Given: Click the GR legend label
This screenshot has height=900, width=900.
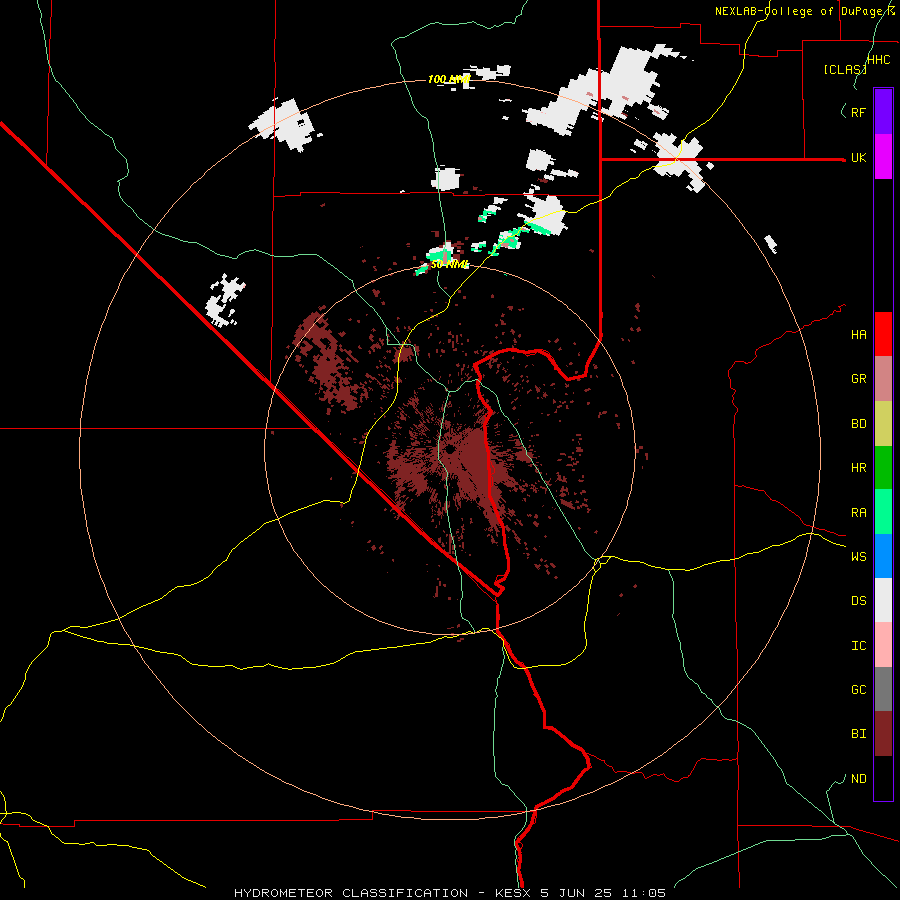Looking at the screenshot, I should coord(858,379).
